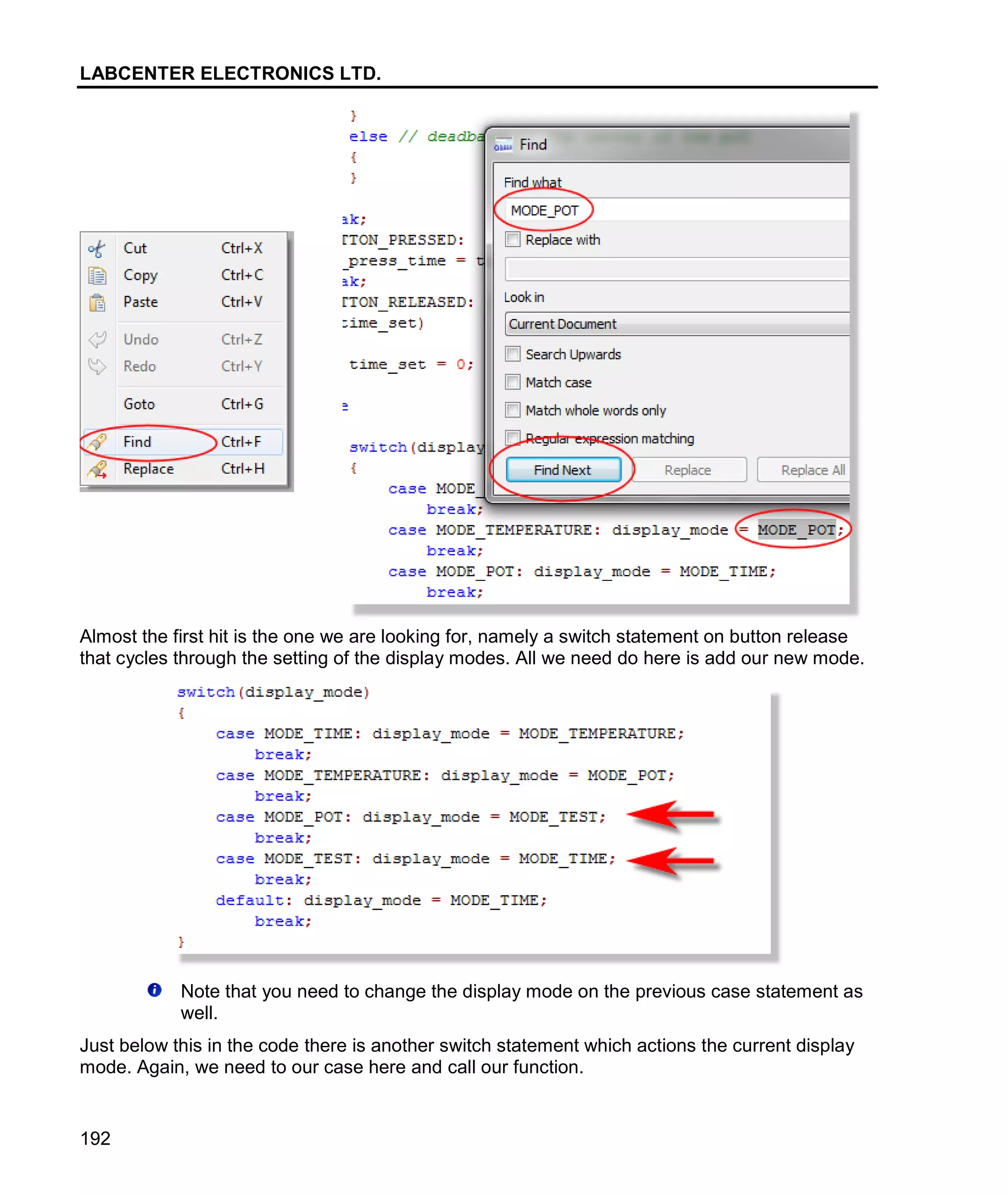Click the 'default: display_mode = MODE_TIME;' line
This screenshot has height=1194, width=1008.
click(381, 900)
